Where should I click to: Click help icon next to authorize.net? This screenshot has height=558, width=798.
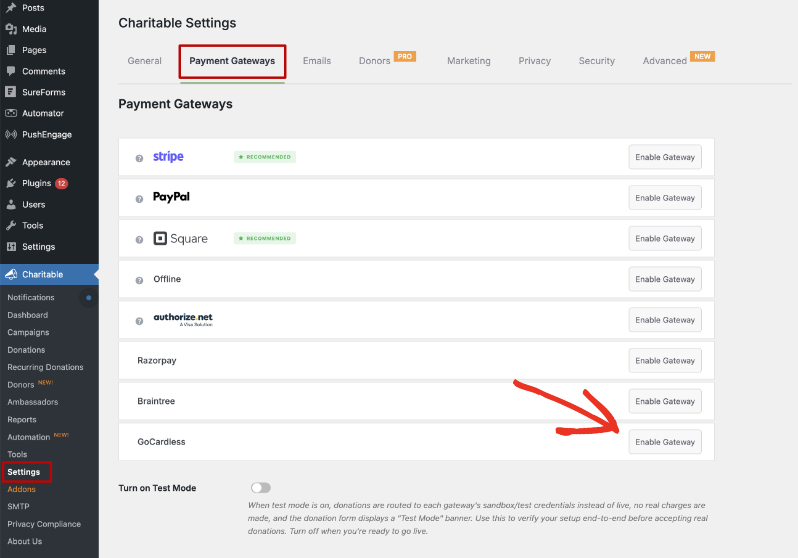(x=139, y=321)
